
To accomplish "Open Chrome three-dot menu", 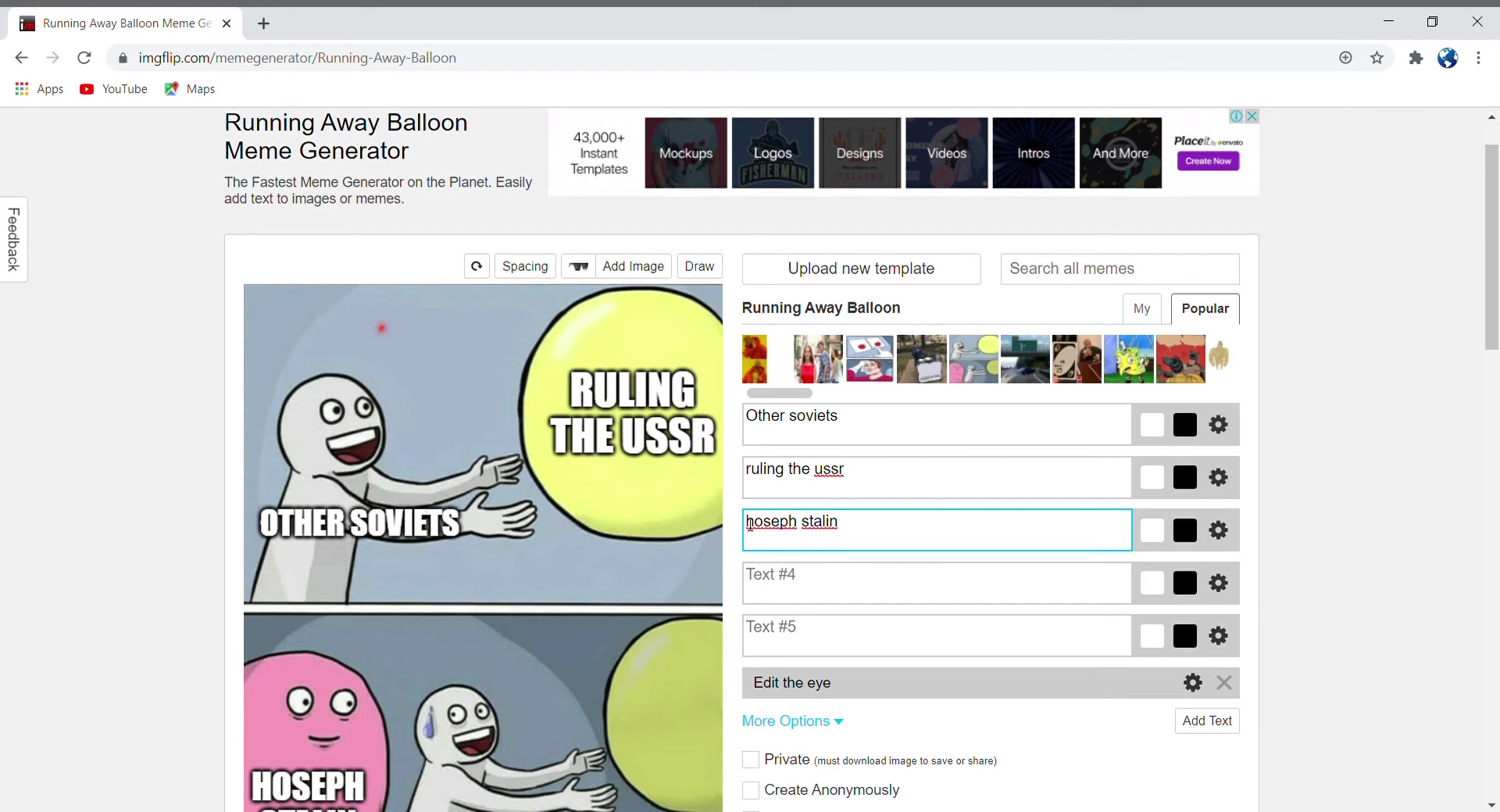I will (x=1478, y=58).
